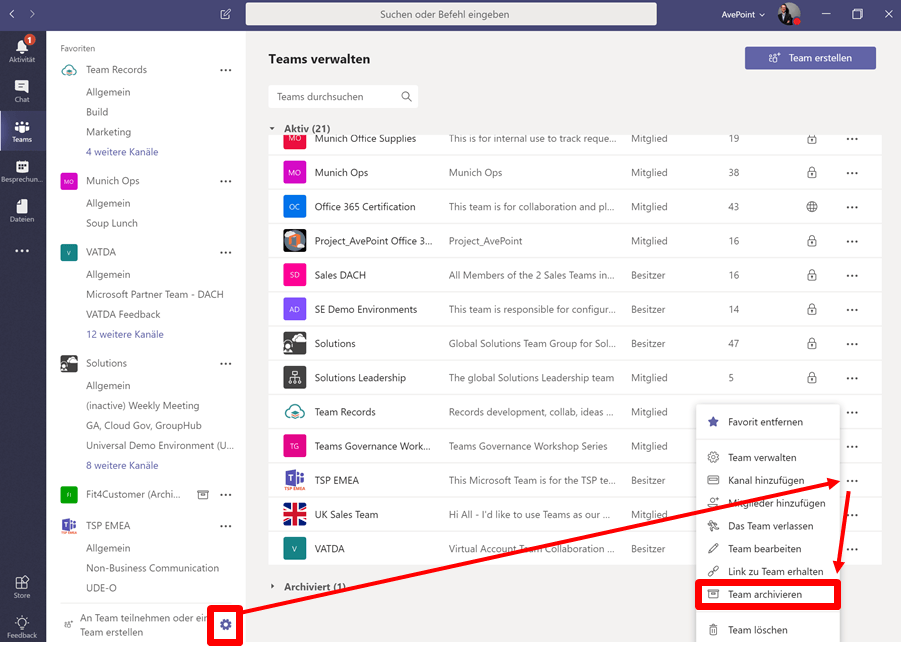This screenshot has height=646, width=901.
Task: Click the search magnifier in Teams durchsuchen
Action: tap(406, 97)
